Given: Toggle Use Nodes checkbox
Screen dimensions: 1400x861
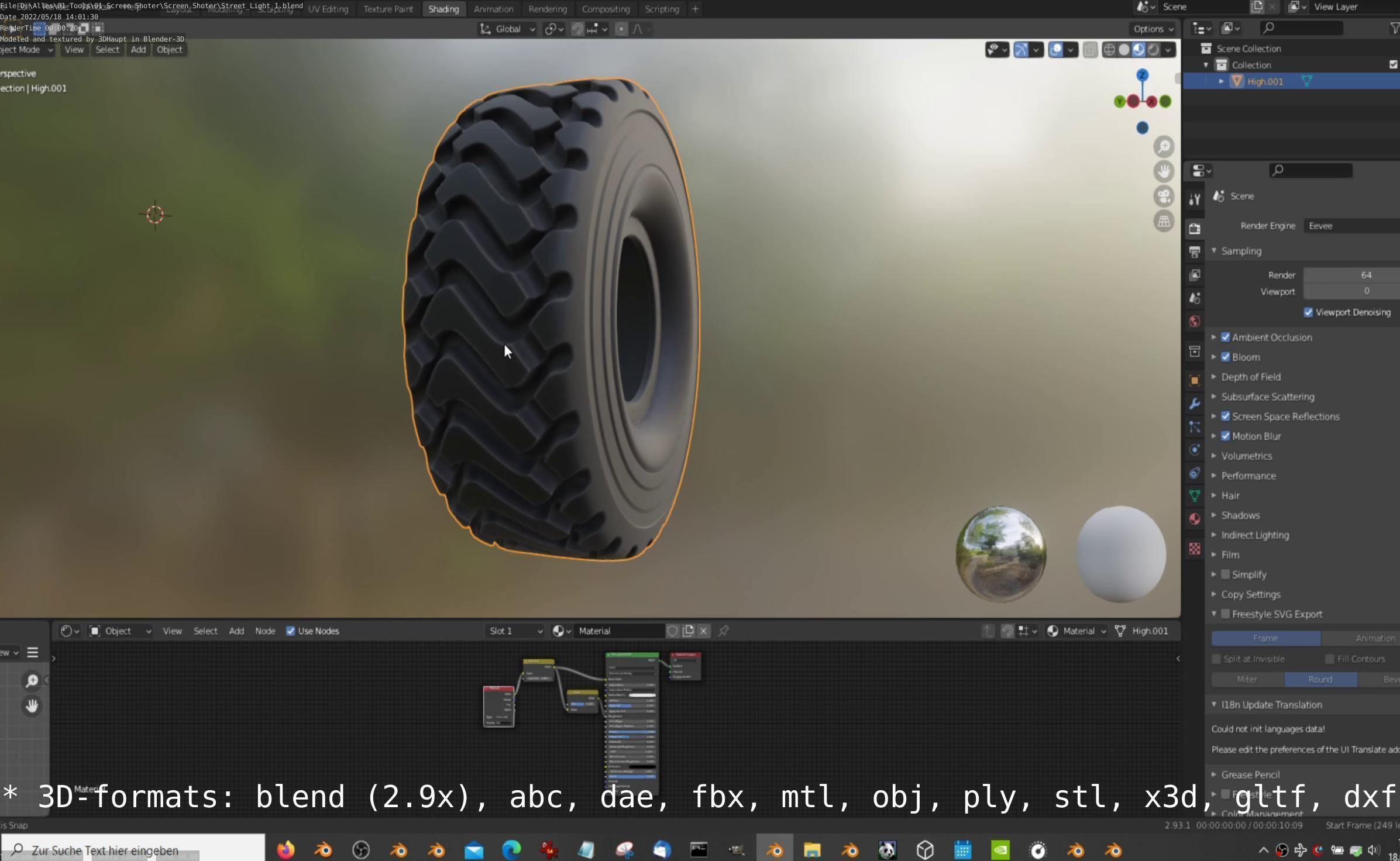Looking at the screenshot, I should 290,631.
